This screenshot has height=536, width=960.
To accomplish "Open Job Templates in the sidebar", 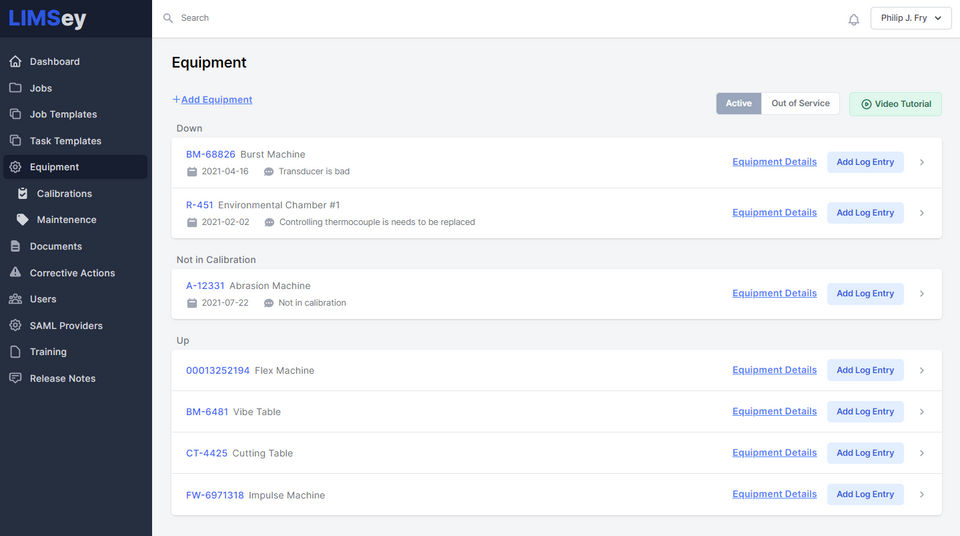I will tap(63, 115).
